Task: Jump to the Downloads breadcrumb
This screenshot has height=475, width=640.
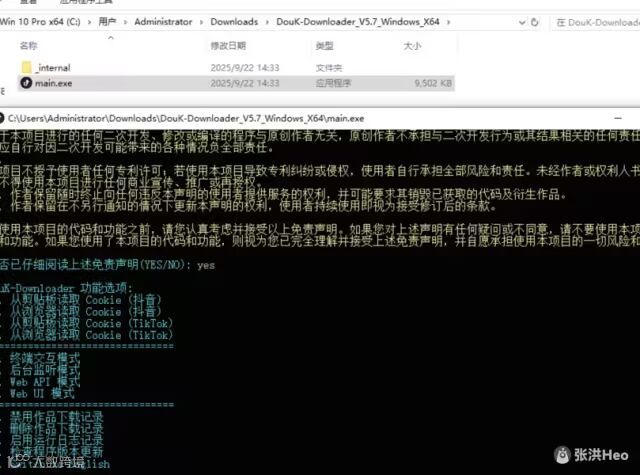Action: [234, 22]
